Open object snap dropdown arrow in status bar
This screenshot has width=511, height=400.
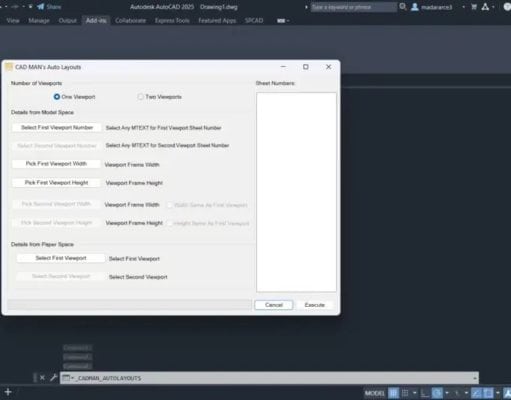(x=497, y=393)
